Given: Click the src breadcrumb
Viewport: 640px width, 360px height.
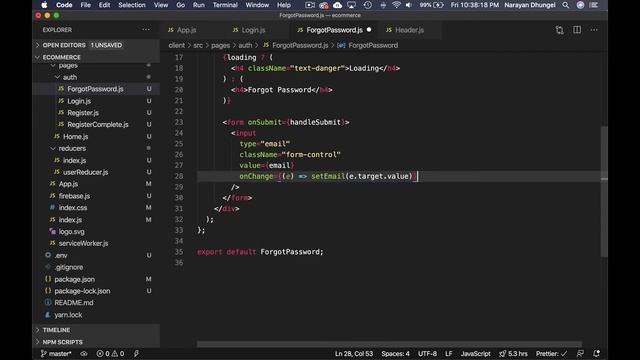Looking at the screenshot, I should [198, 45].
